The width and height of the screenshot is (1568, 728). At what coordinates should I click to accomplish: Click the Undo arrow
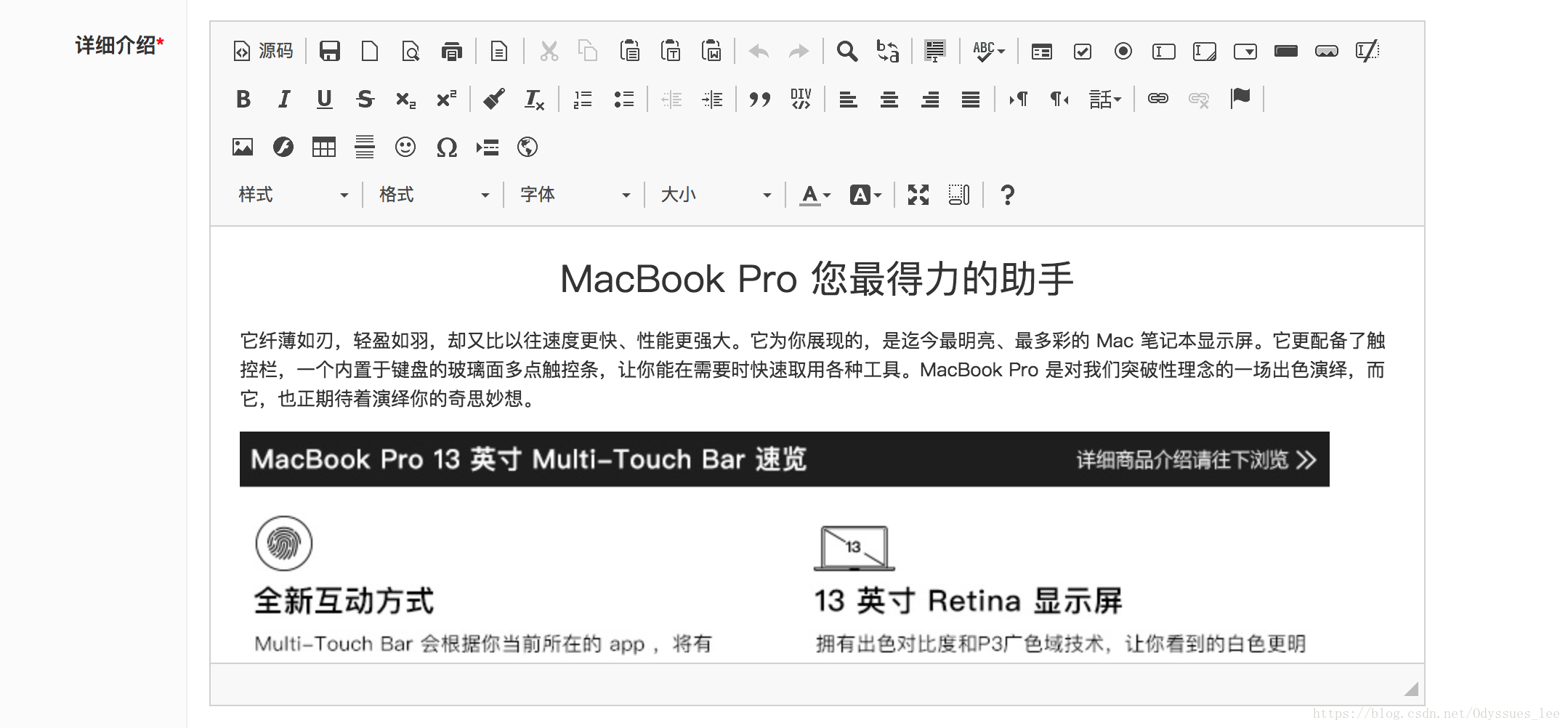759,51
